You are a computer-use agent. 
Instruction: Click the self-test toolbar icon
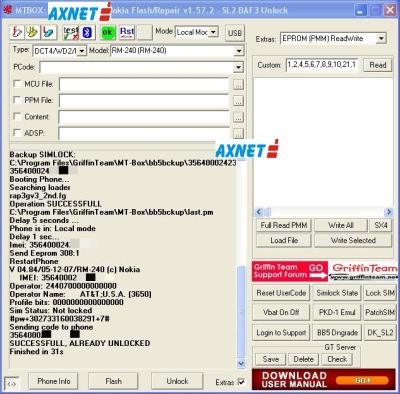coord(71,32)
